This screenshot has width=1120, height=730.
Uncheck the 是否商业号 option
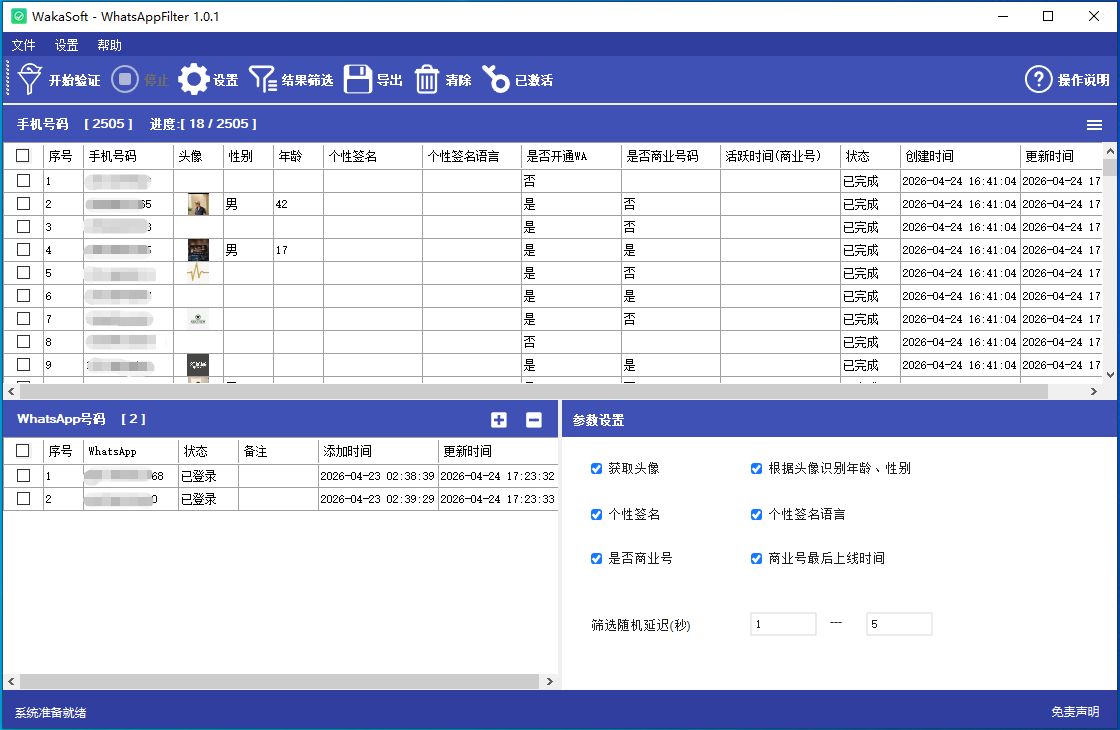596,558
